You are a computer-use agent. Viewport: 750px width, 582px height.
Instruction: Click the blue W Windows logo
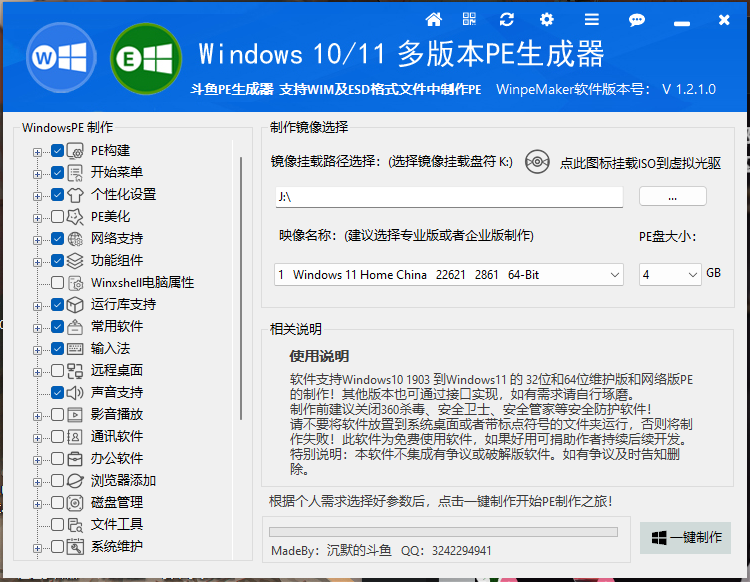click(61, 57)
